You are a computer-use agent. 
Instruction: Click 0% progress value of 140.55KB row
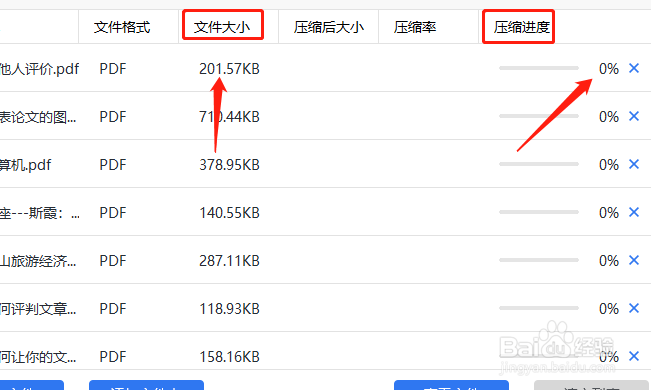(x=609, y=213)
